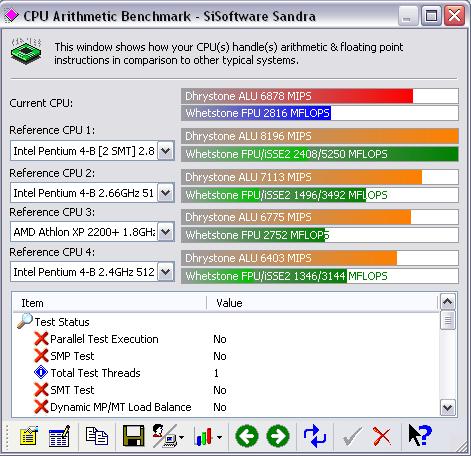Refresh the benchmark with blue arrows icon

[314, 436]
